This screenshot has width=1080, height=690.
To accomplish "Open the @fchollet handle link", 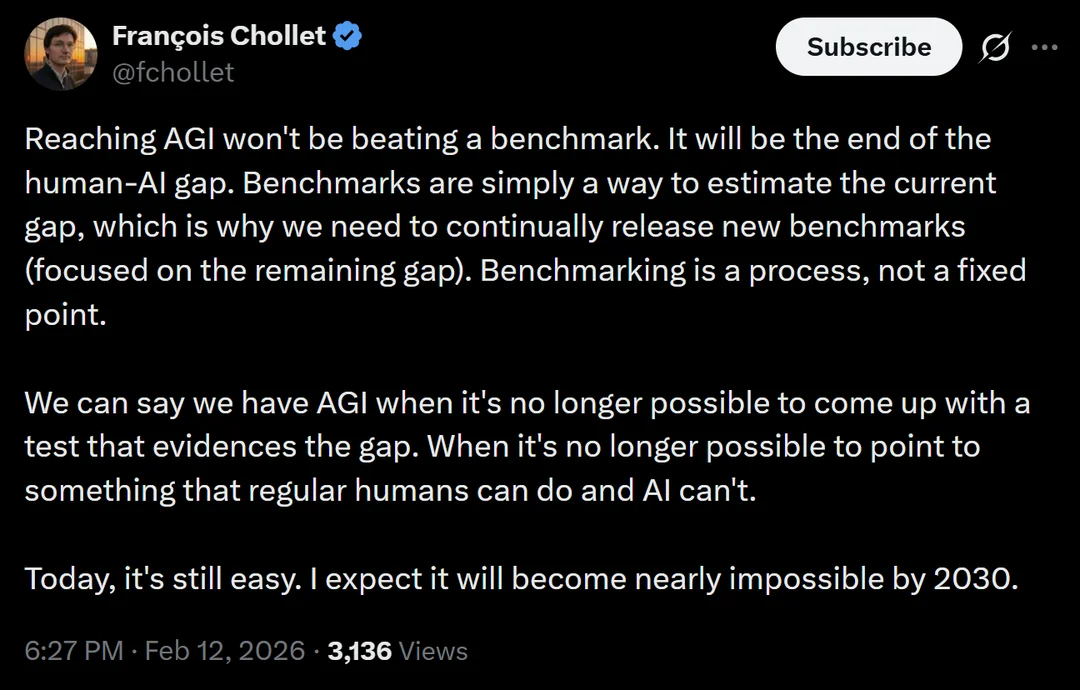I will [173, 72].
